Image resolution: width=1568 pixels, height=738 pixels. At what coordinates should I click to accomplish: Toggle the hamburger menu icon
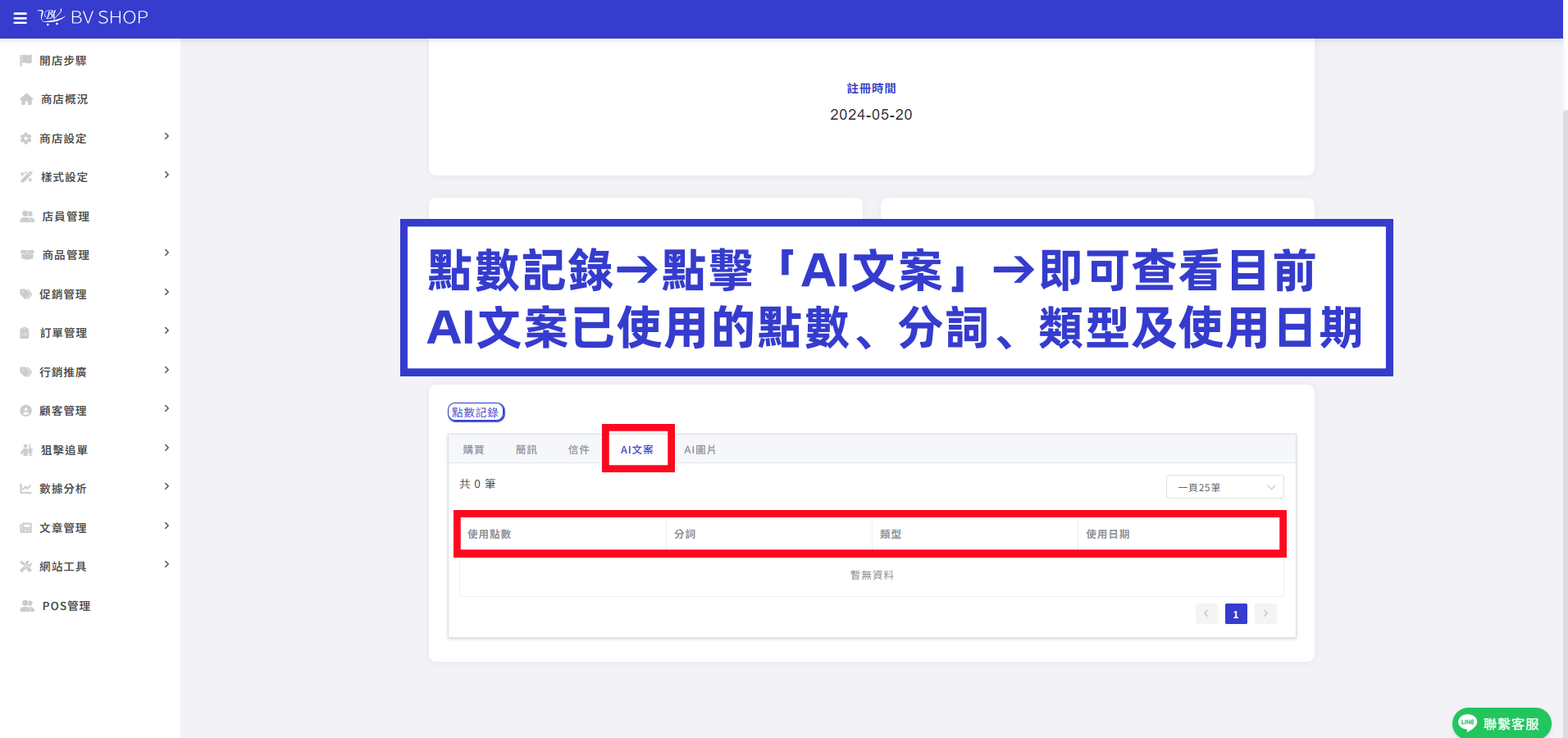coord(21,18)
